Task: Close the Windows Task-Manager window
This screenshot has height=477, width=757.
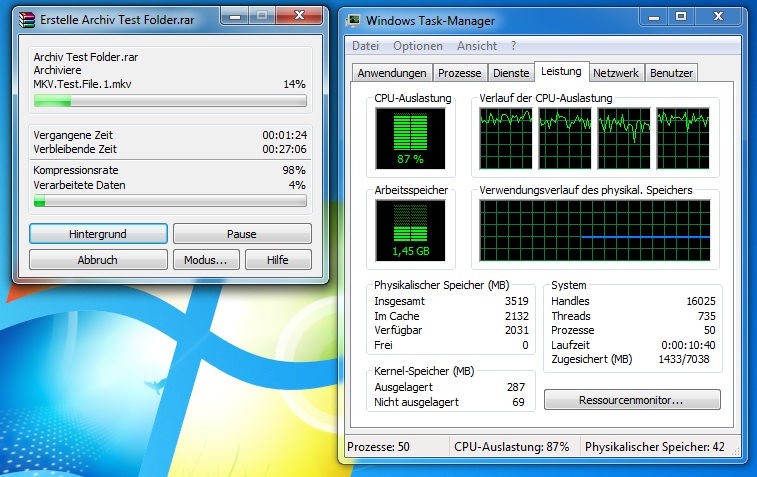Action: tap(718, 17)
